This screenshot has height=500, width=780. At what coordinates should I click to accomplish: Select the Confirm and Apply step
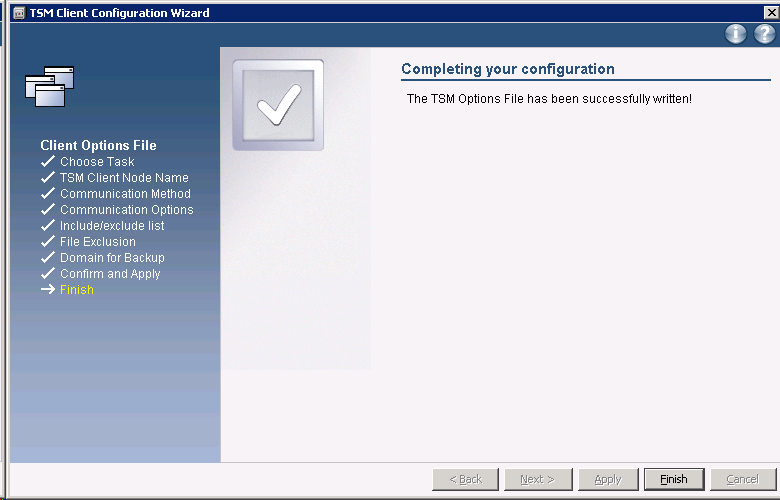tap(110, 274)
